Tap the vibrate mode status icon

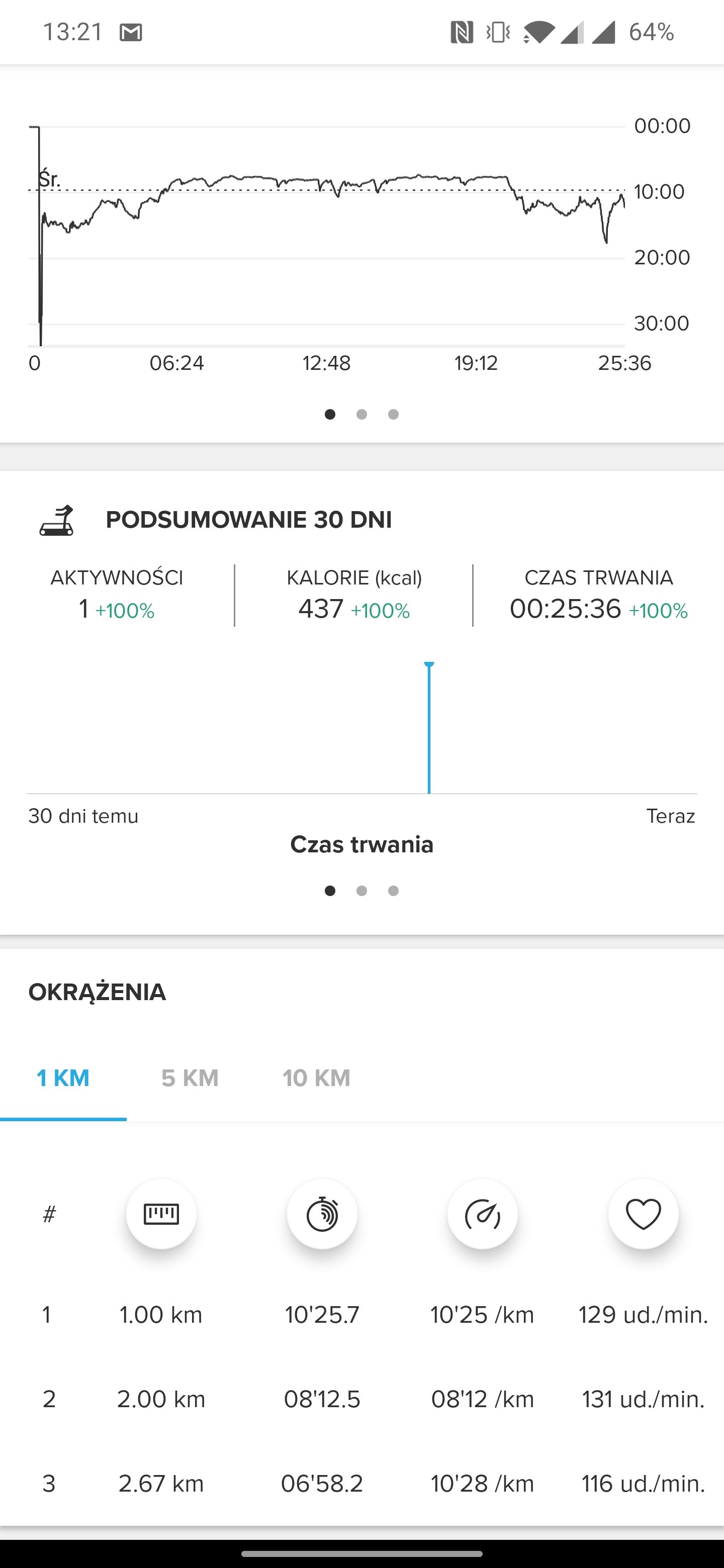click(498, 32)
